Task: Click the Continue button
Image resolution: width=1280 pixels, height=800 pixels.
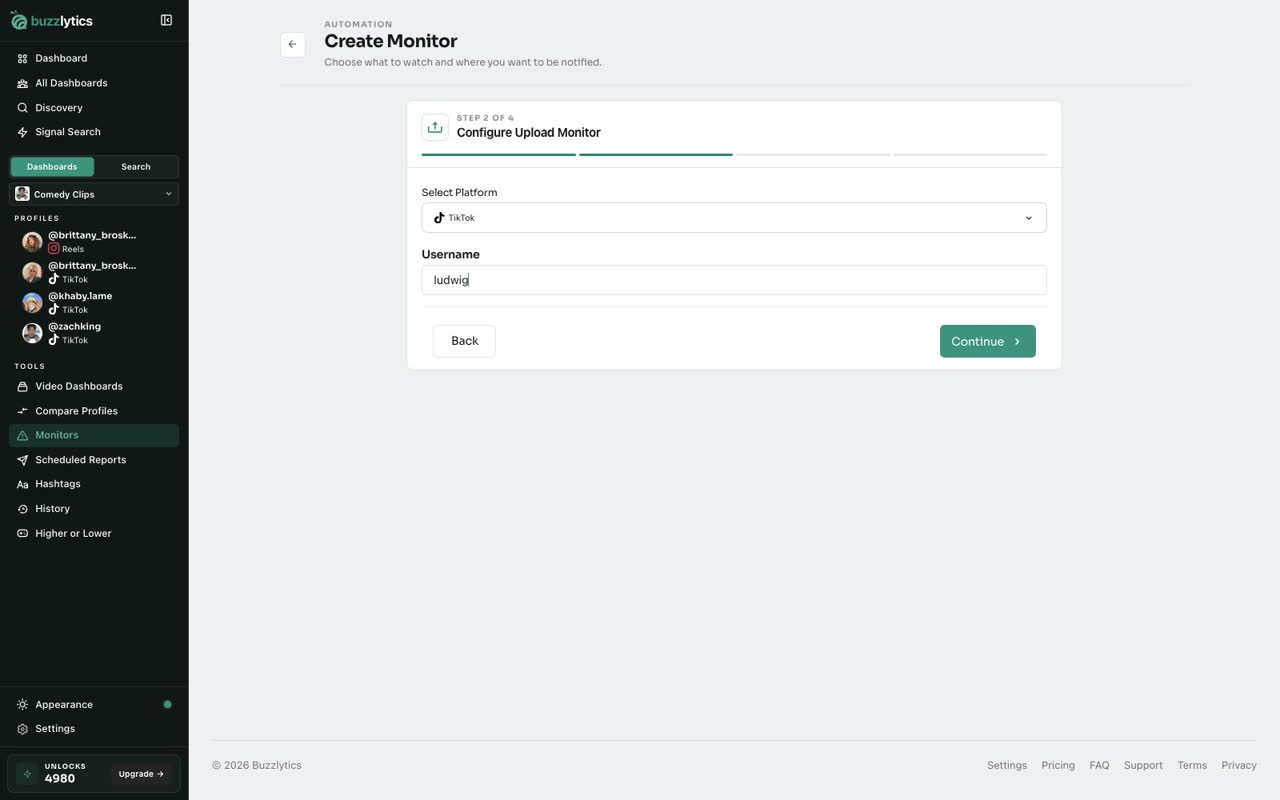Action: [987, 341]
